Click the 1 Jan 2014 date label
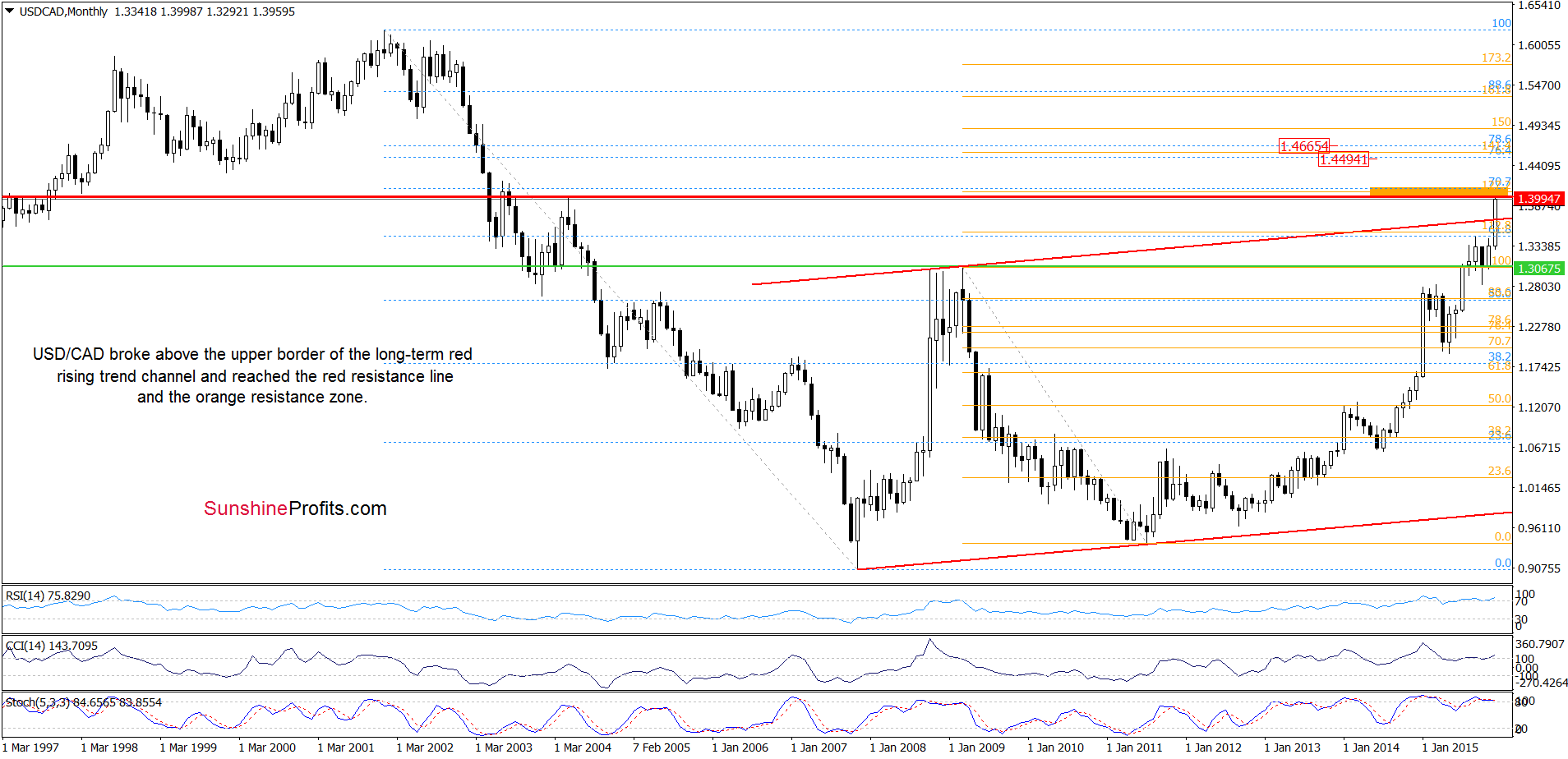 click(x=1371, y=747)
